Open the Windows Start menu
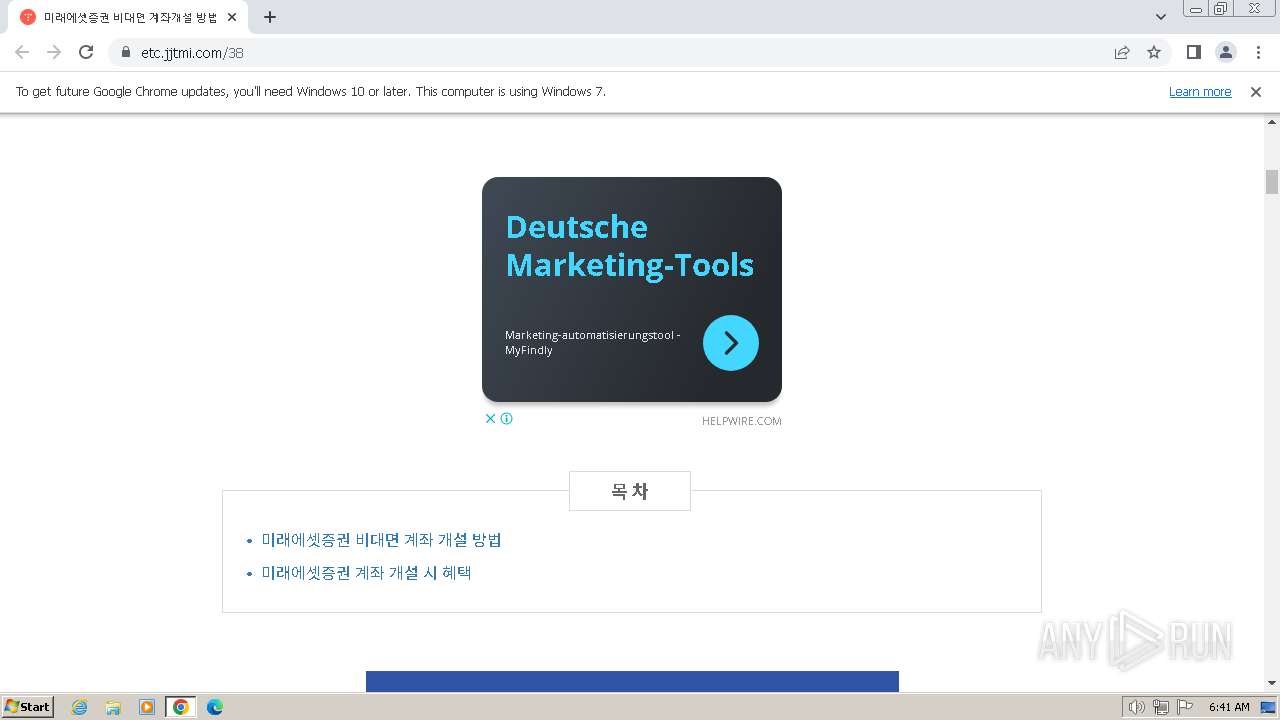The width and height of the screenshot is (1280, 720). [x=27, y=706]
